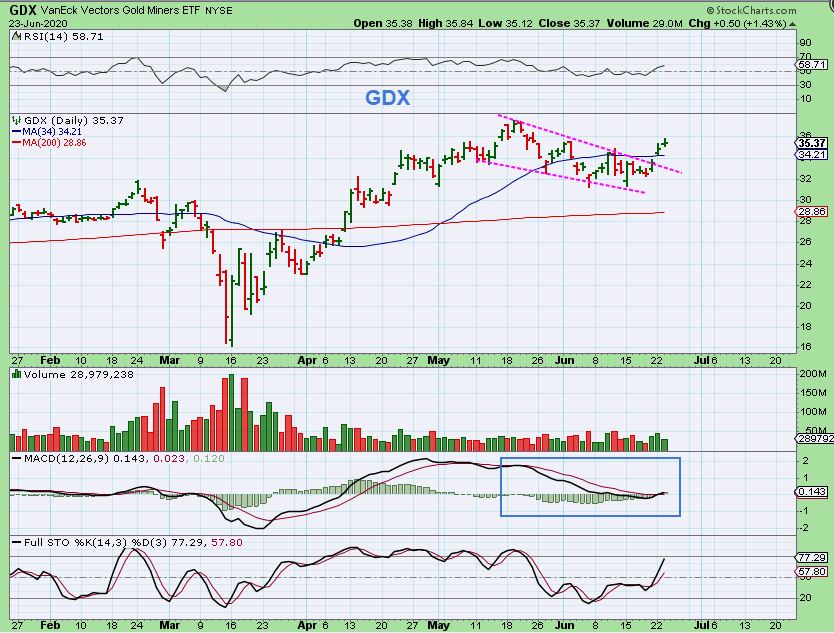834x633 pixels.
Task: Click the -2 label on MACD axis
Action: 803,528
